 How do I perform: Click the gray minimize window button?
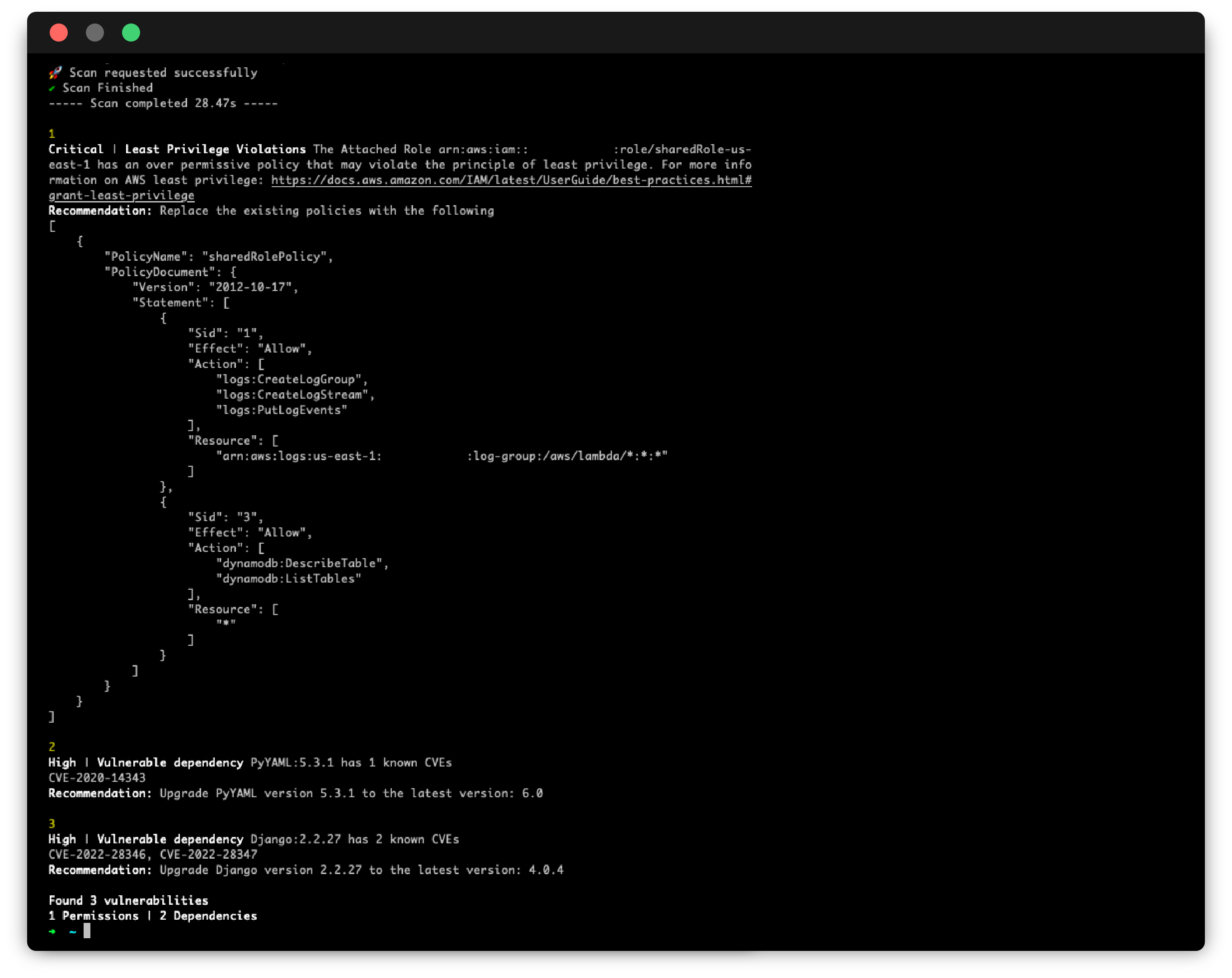pos(95,33)
